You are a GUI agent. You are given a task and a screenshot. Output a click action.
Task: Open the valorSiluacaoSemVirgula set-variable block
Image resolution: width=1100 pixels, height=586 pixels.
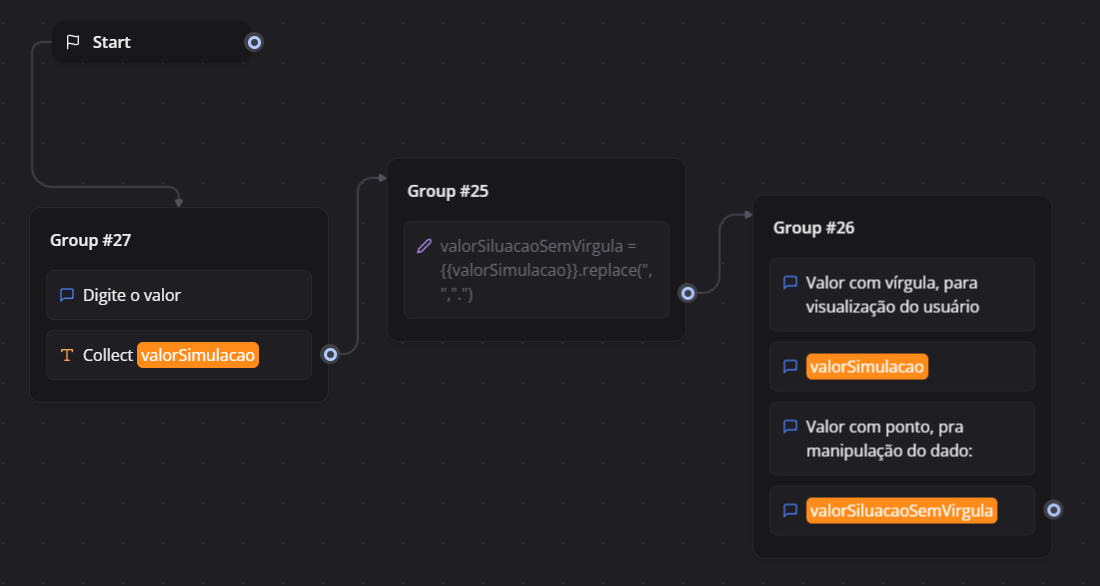click(x=537, y=270)
